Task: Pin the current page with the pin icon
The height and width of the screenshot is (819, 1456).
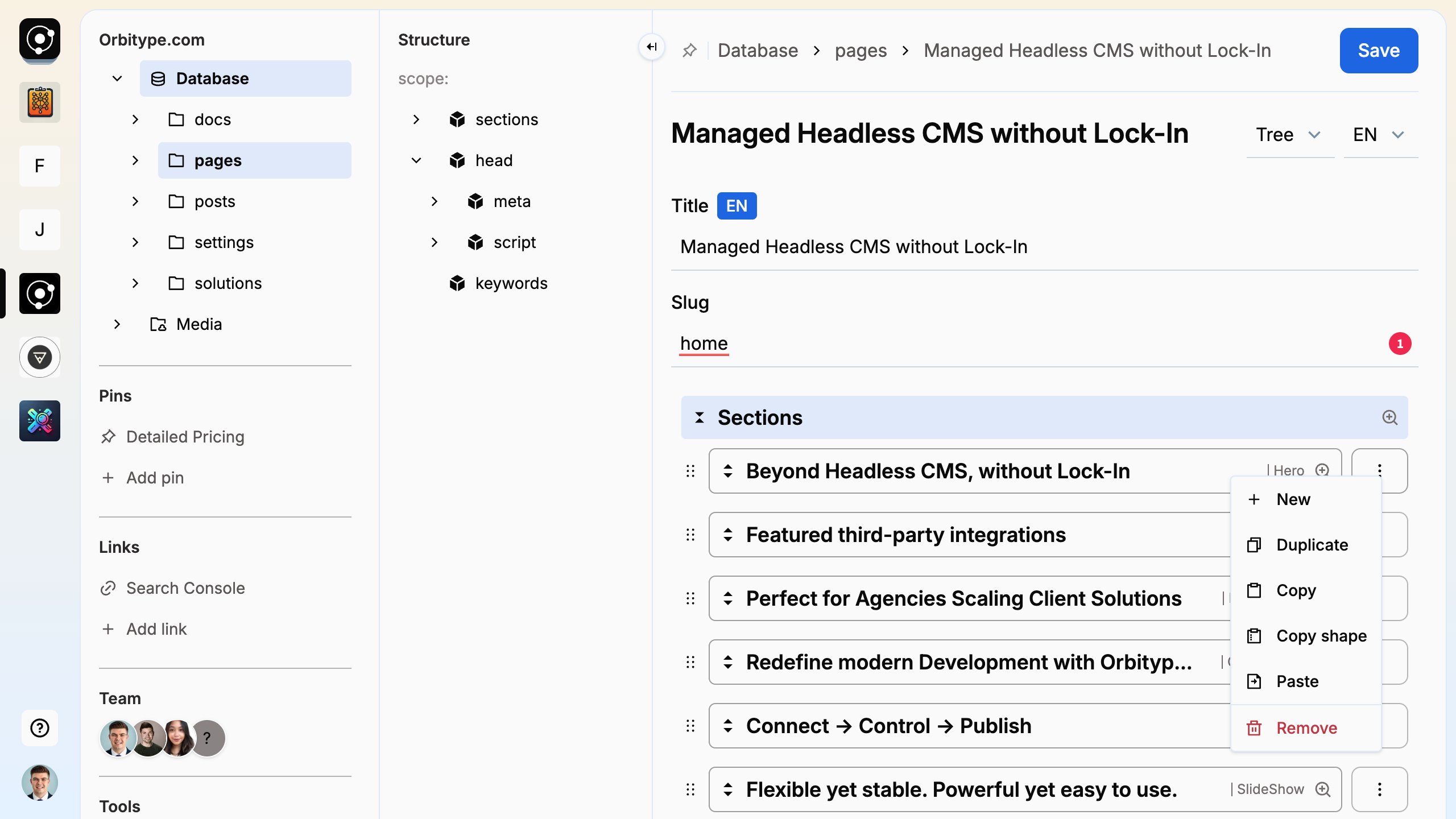Action: coord(689,51)
